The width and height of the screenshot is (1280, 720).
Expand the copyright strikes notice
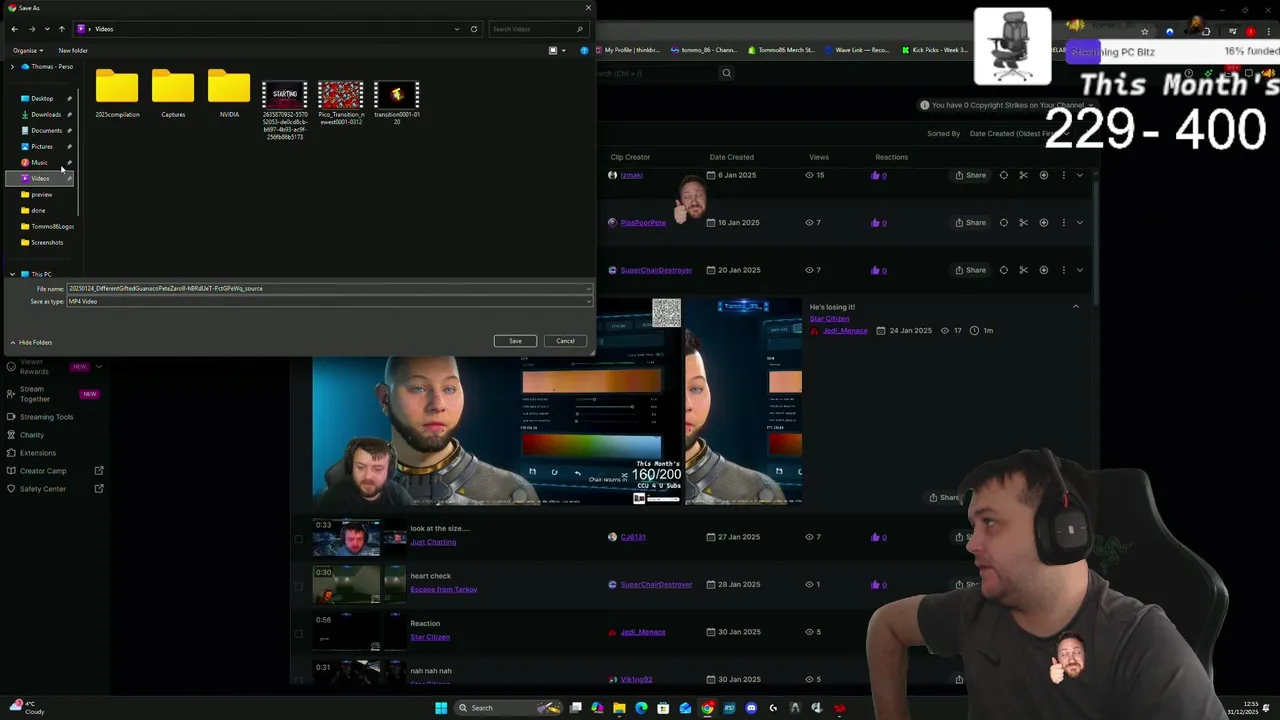(1090, 105)
